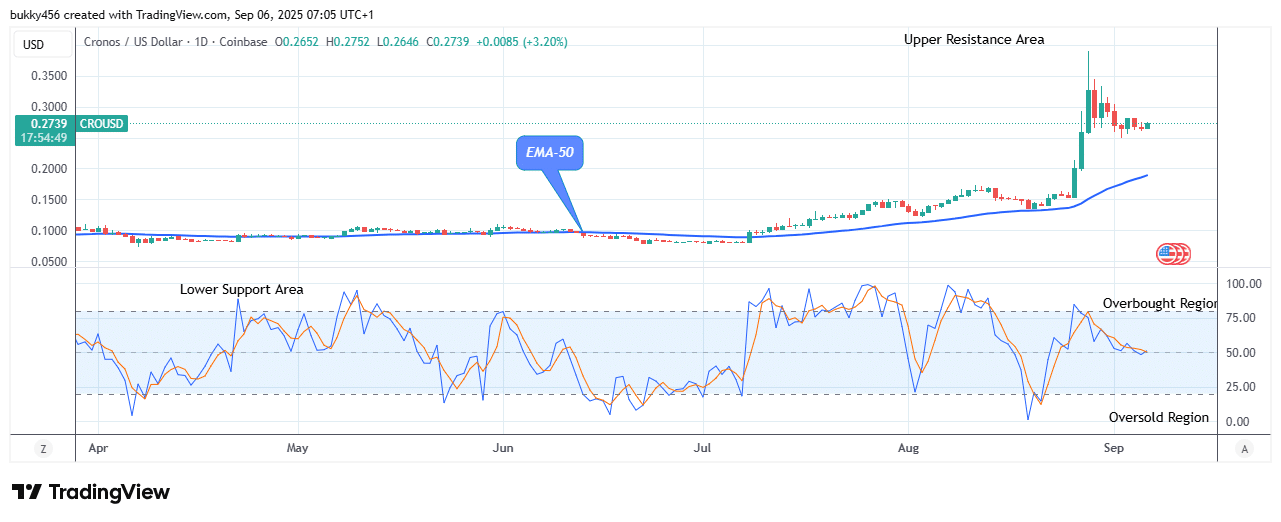Click the 0.2000 price axis value
The height and width of the screenshot is (522, 1281).
49,169
